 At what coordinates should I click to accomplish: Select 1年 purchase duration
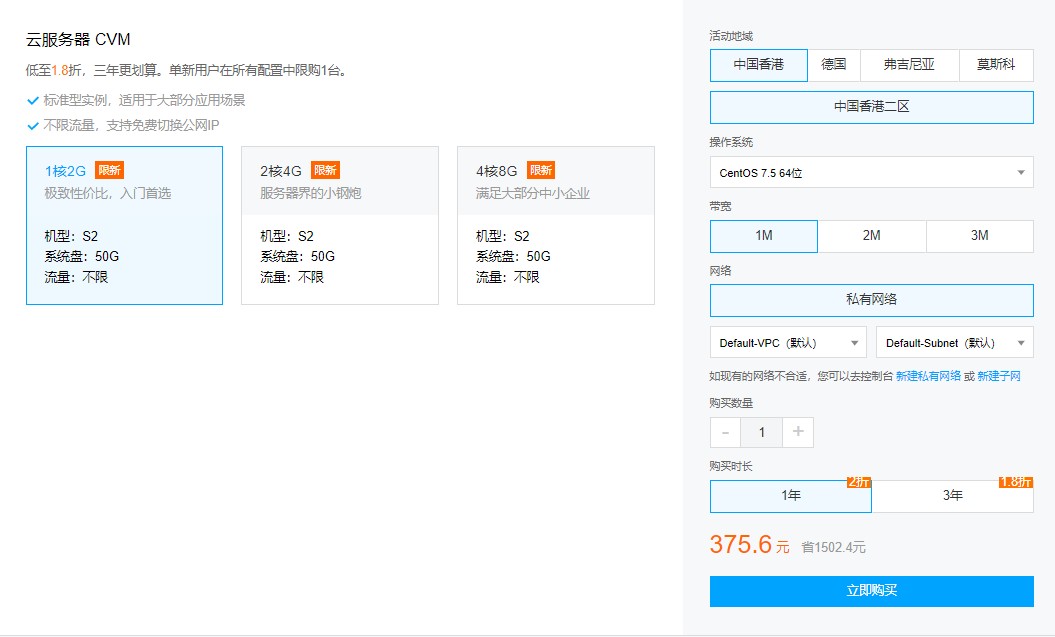(791, 496)
